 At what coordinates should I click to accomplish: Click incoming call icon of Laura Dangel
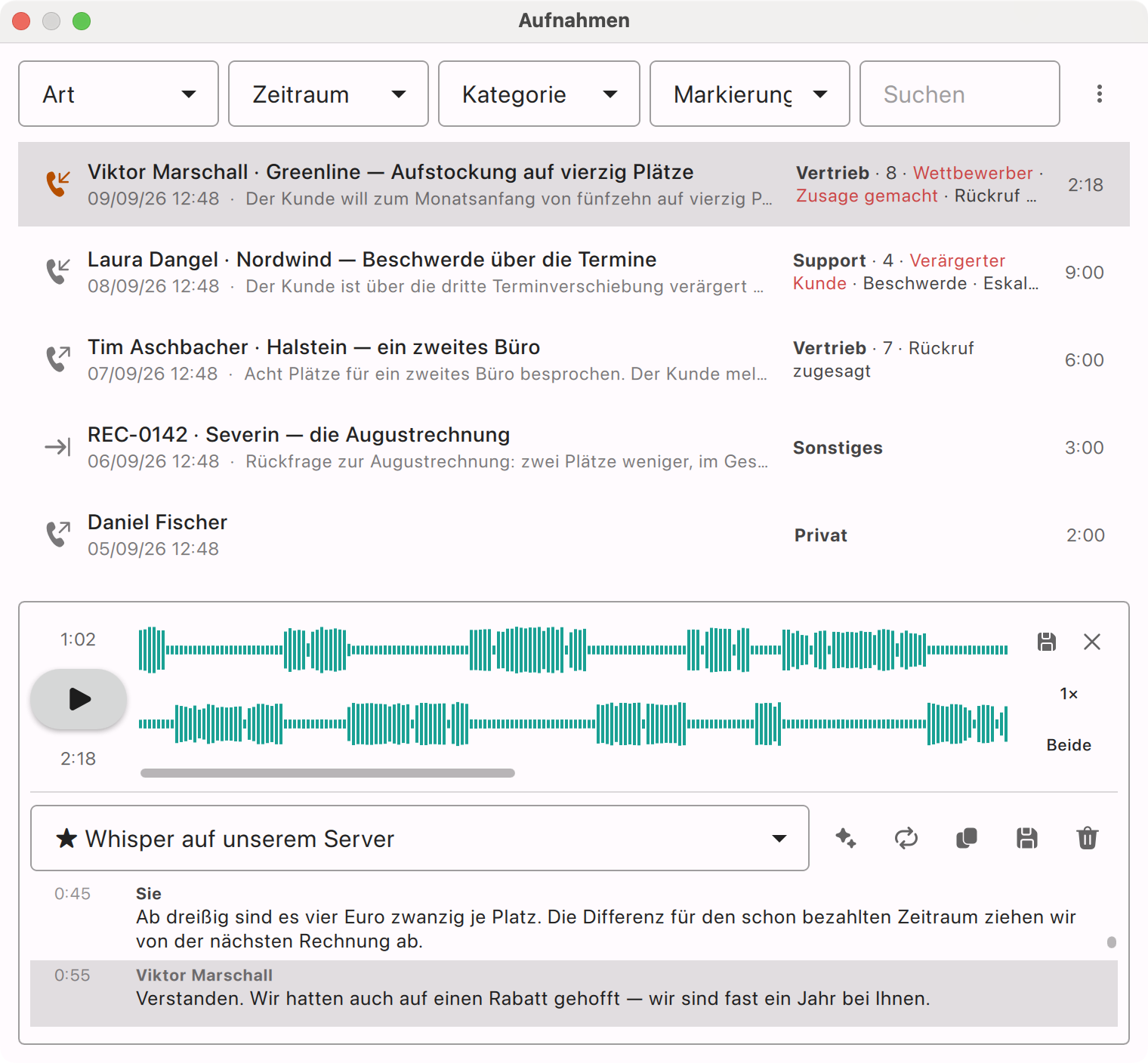pyautogui.click(x=57, y=271)
